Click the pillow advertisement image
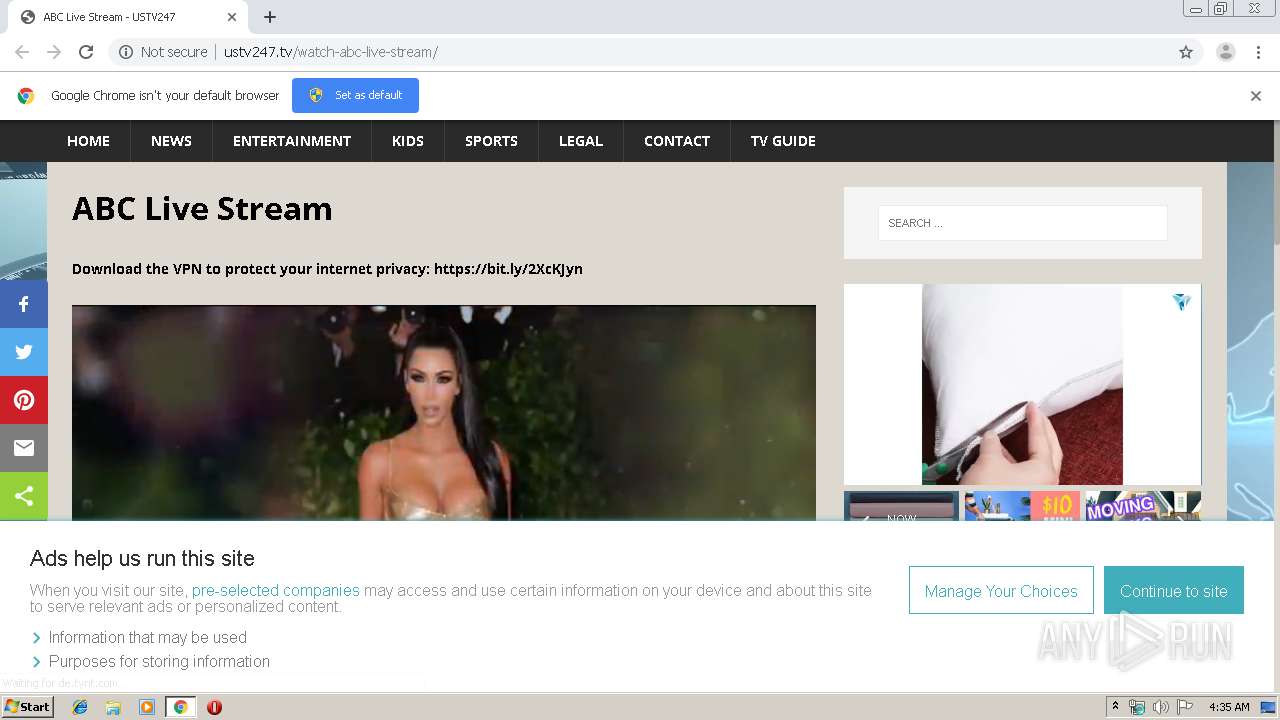Image resolution: width=1280 pixels, height=720 pixels. [x=1022, y=385]
